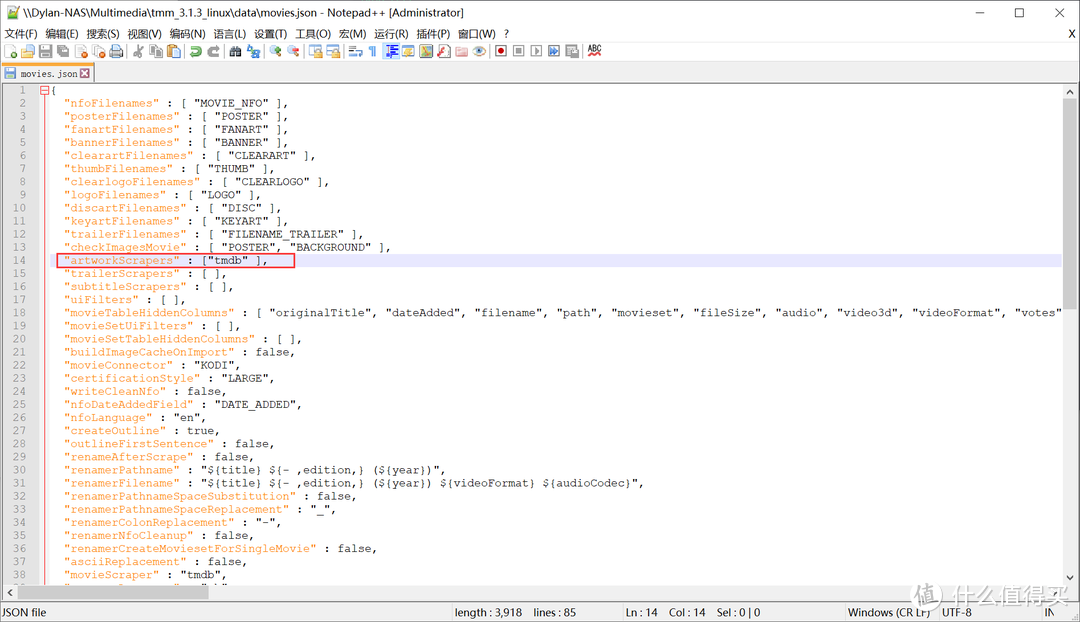The width and height of the screenshot is (1080, 622).
Task: Copy selection using toolbar icon
Action: click(x=156, y=51)
